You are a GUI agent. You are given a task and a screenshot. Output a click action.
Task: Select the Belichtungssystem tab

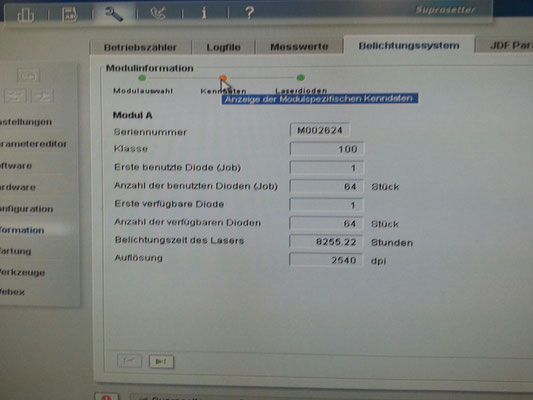point(409,45)
